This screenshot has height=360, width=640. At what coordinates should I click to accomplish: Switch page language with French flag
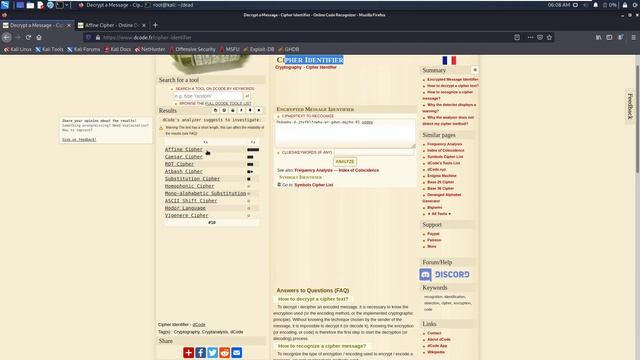point(449,60)
